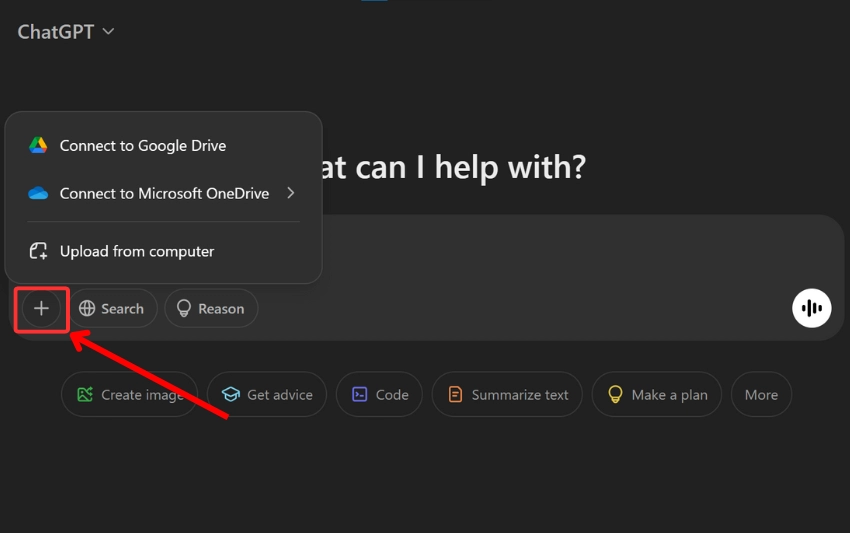Click the Microsoft OneDrive cloud icon
Image resolution: width=850 pixels, height=533 pixels.
38,193
